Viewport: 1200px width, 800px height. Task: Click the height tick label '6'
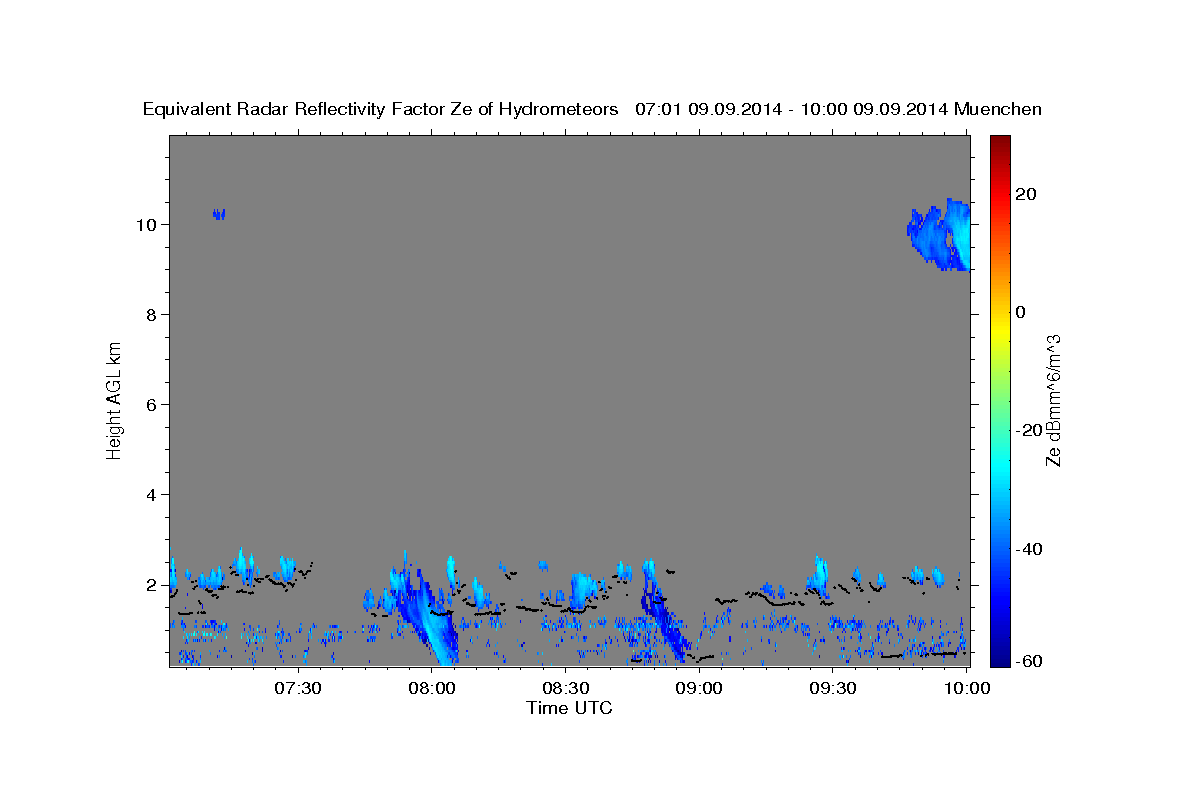tap(152, 405)
